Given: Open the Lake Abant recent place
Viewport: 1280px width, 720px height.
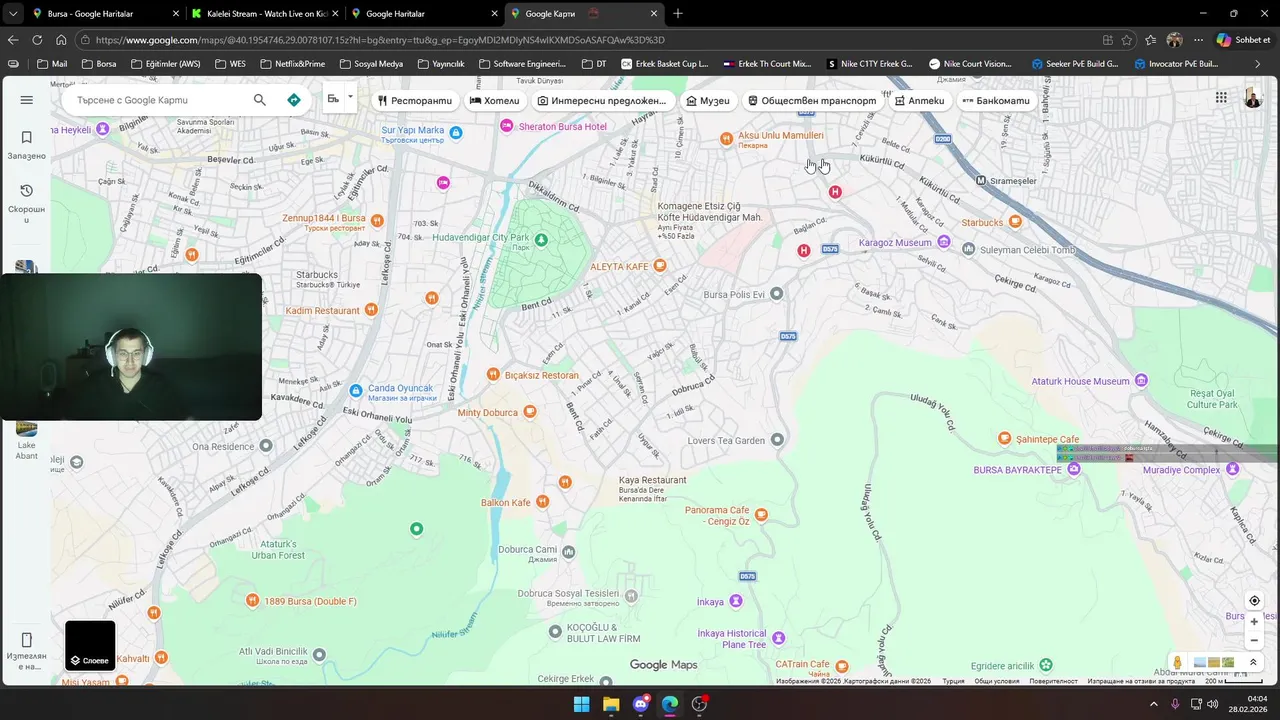Looking at the screenshot, I should point(27,441).
